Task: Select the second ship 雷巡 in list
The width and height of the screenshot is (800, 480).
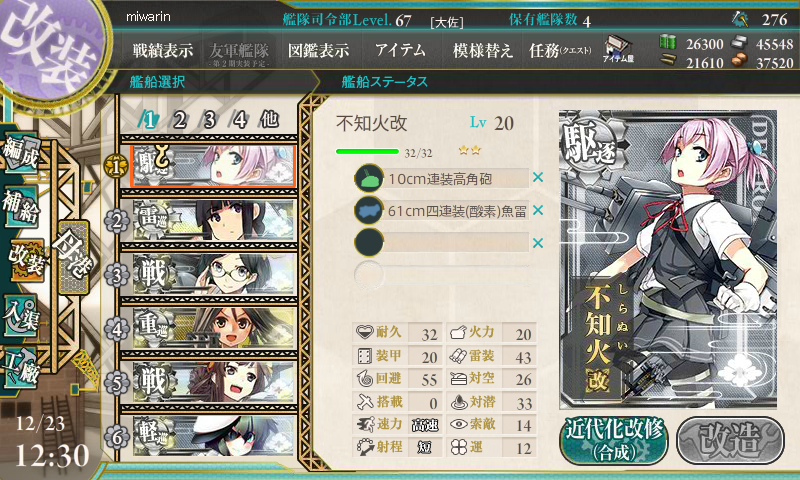Action: [x=214, y=220]
